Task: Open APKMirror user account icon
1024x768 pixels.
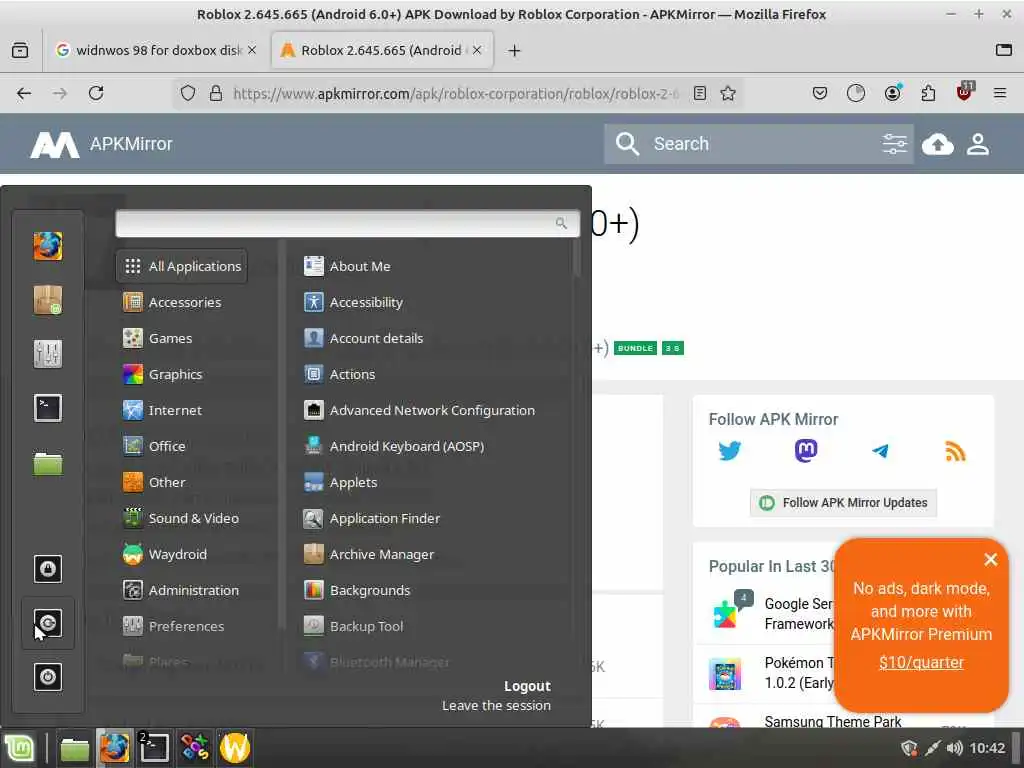Action: pos(978,144)
